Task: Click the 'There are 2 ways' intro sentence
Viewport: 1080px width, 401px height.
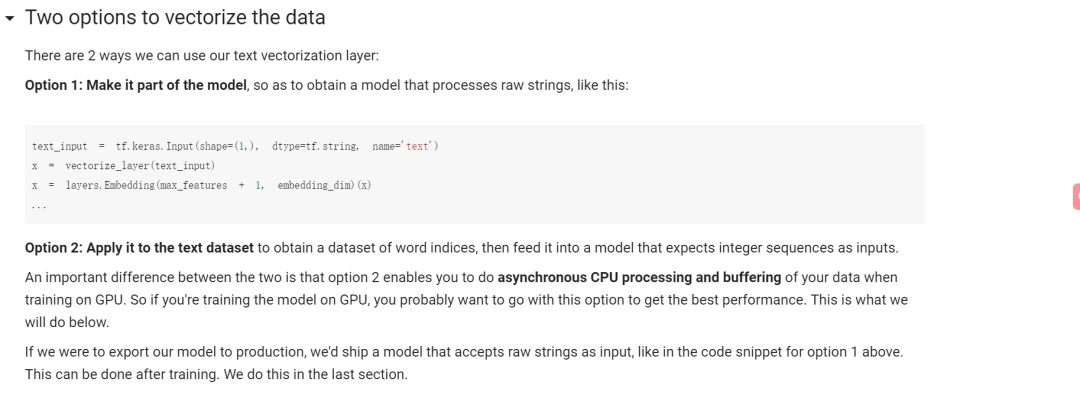Action: click(201, 55)
